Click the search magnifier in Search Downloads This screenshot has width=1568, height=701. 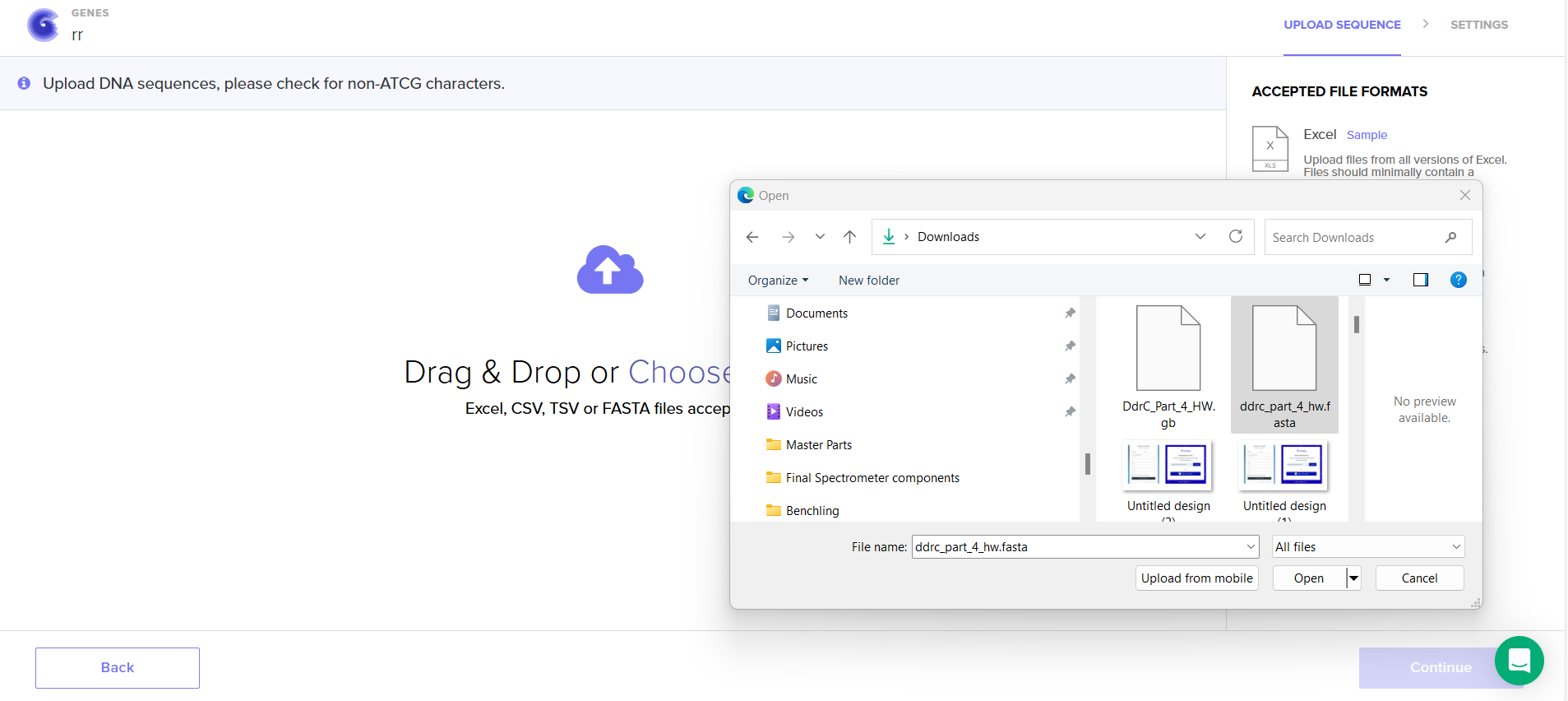click(x=1450, y=238)
